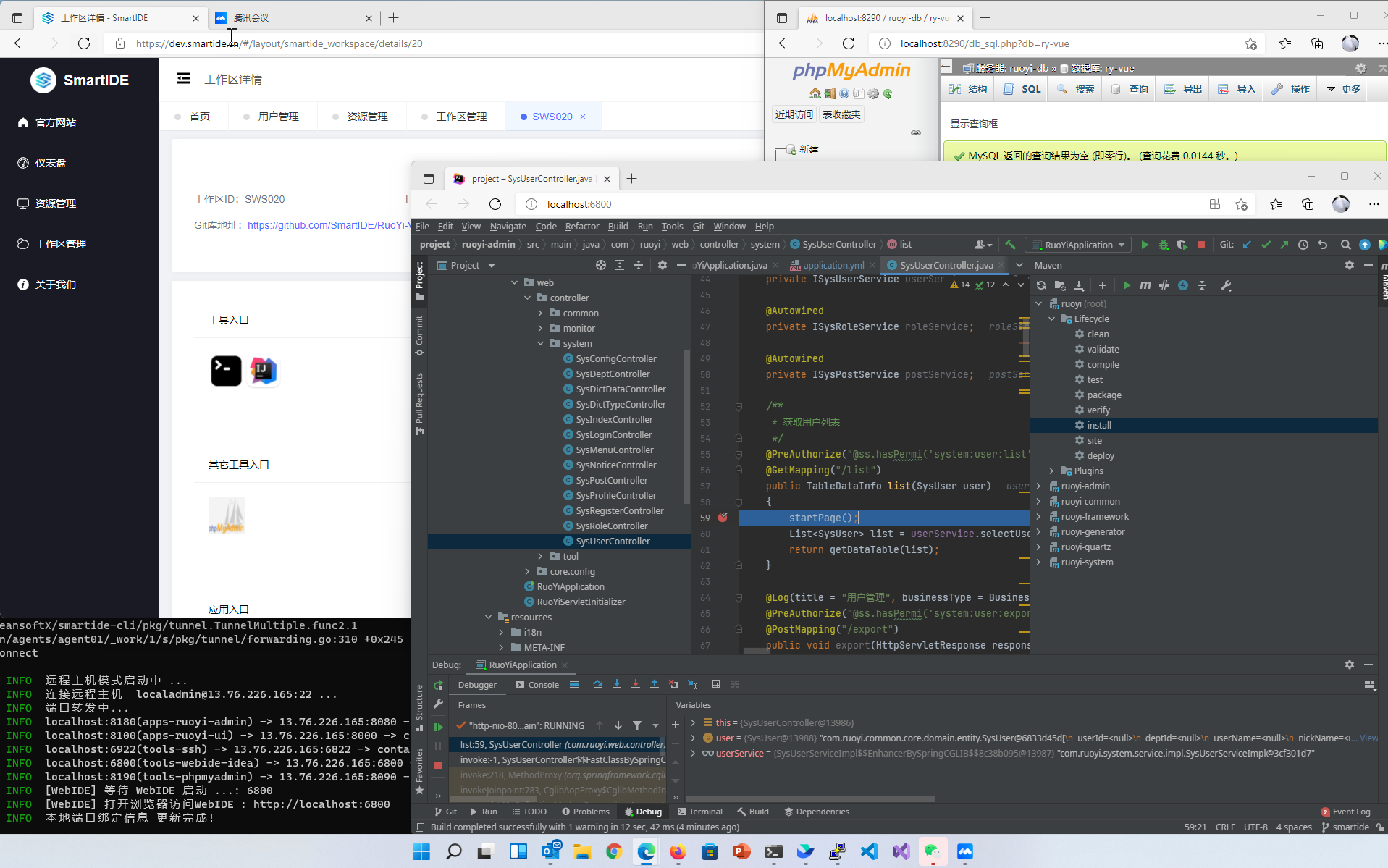Viewport: 1388px width, 868px height.
Task: Open Visual Studio Code from the taskbar
Action: click(870, 852)
